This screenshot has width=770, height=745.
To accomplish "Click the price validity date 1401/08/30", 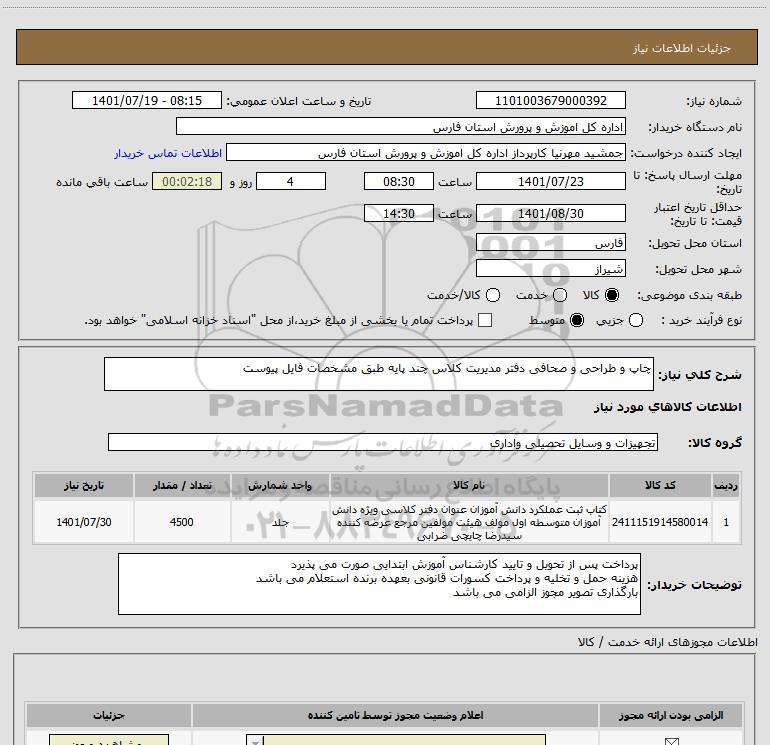I will pos(550,213).
